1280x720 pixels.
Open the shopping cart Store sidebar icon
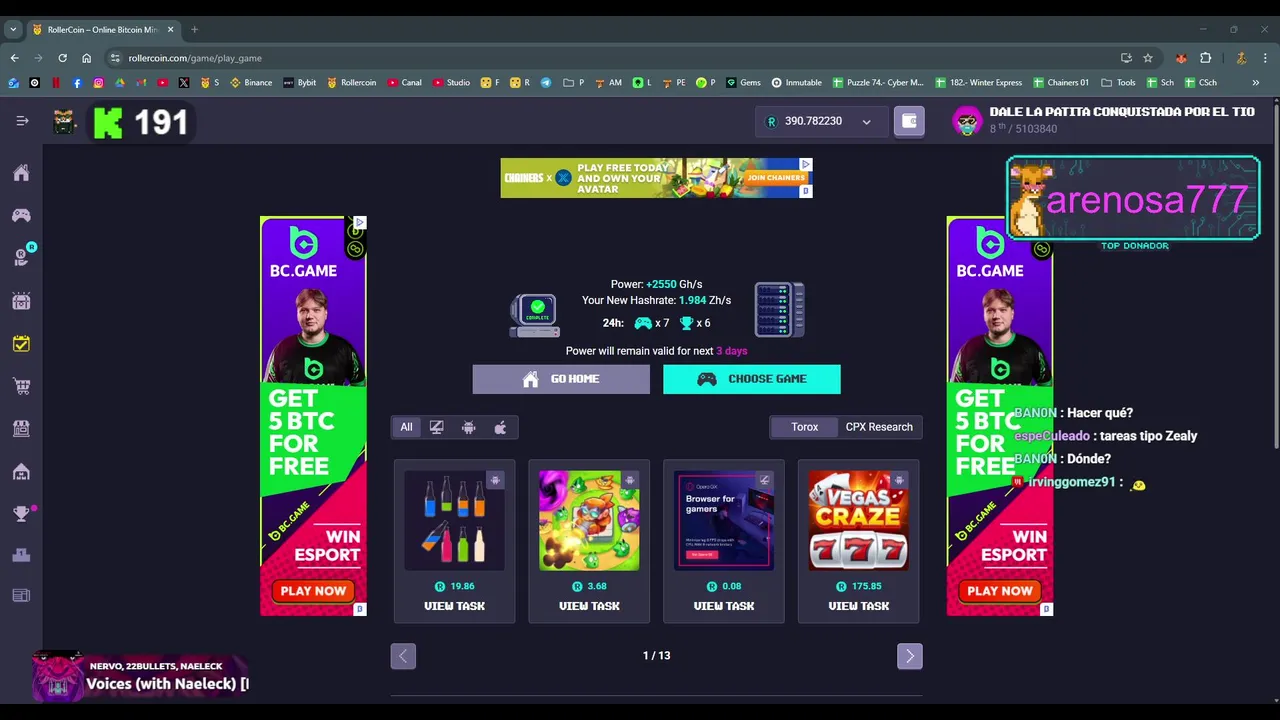coord(21,386)
